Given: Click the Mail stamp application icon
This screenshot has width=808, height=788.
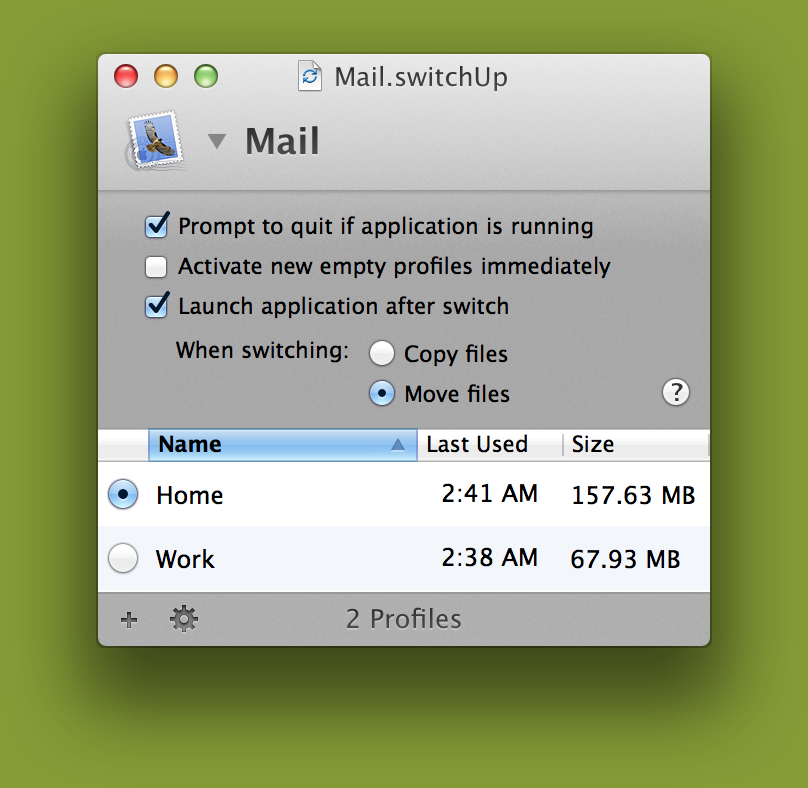Looking at the screenshot, I should tap(156, 142).
